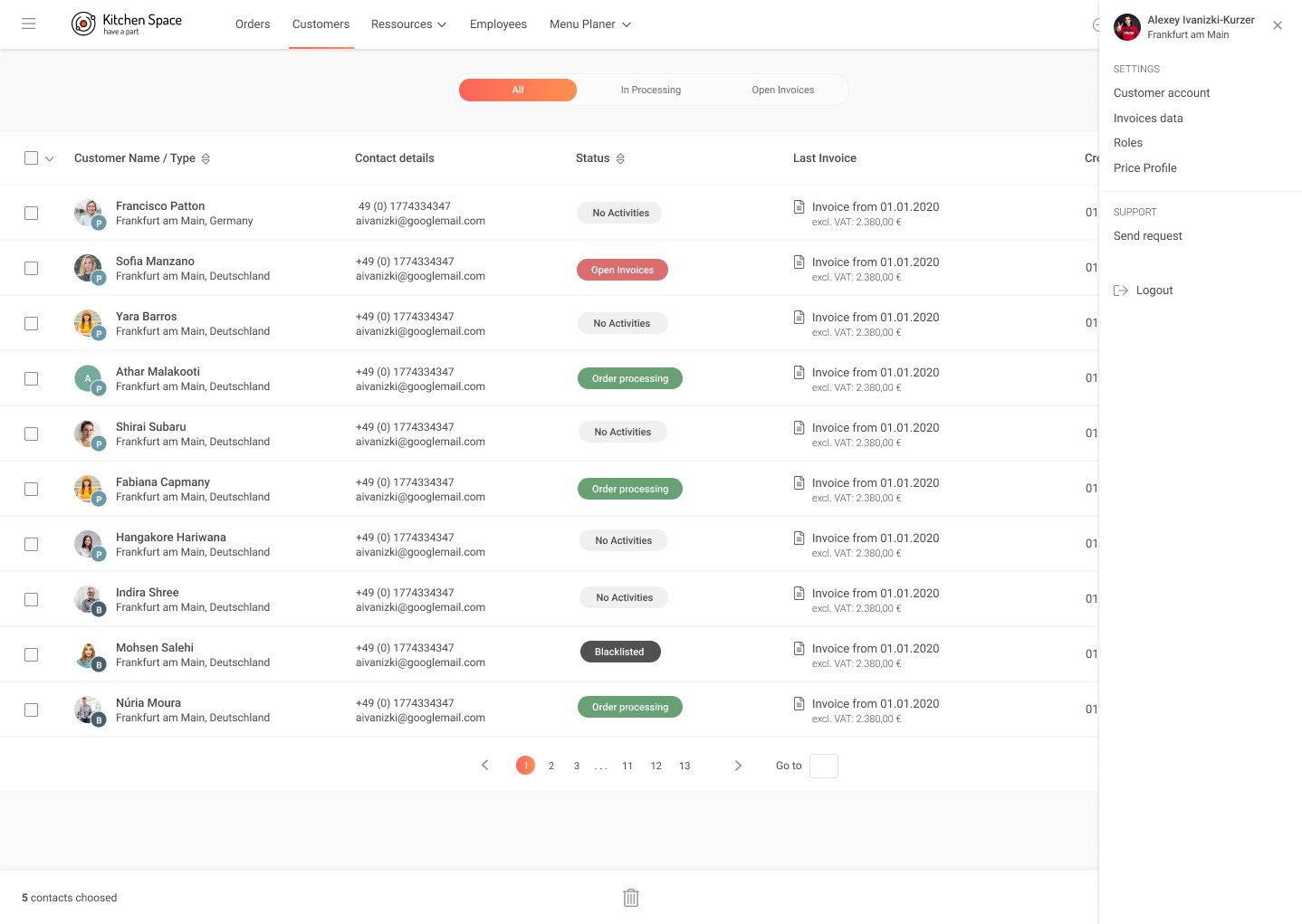Open the hamburger menu icon
Viewport: 1302px width, 924px height.
pyautogui.click(x=29, y=24)
